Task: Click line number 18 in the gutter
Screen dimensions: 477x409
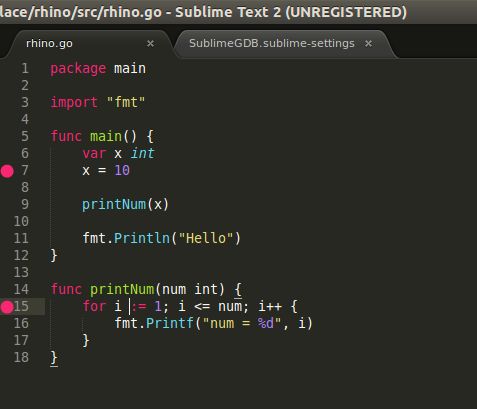Action: coord(21,357)
